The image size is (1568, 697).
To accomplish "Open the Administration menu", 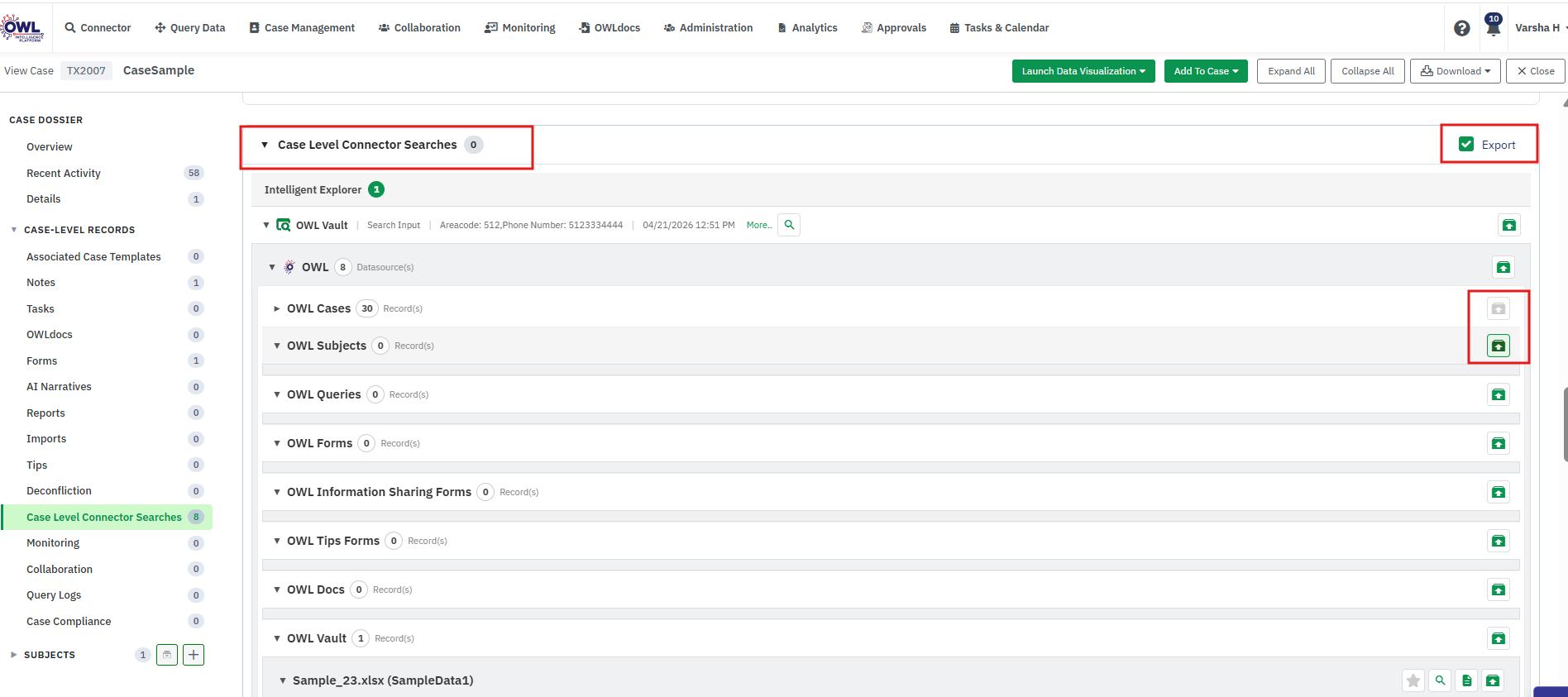I will coord(709,27).
